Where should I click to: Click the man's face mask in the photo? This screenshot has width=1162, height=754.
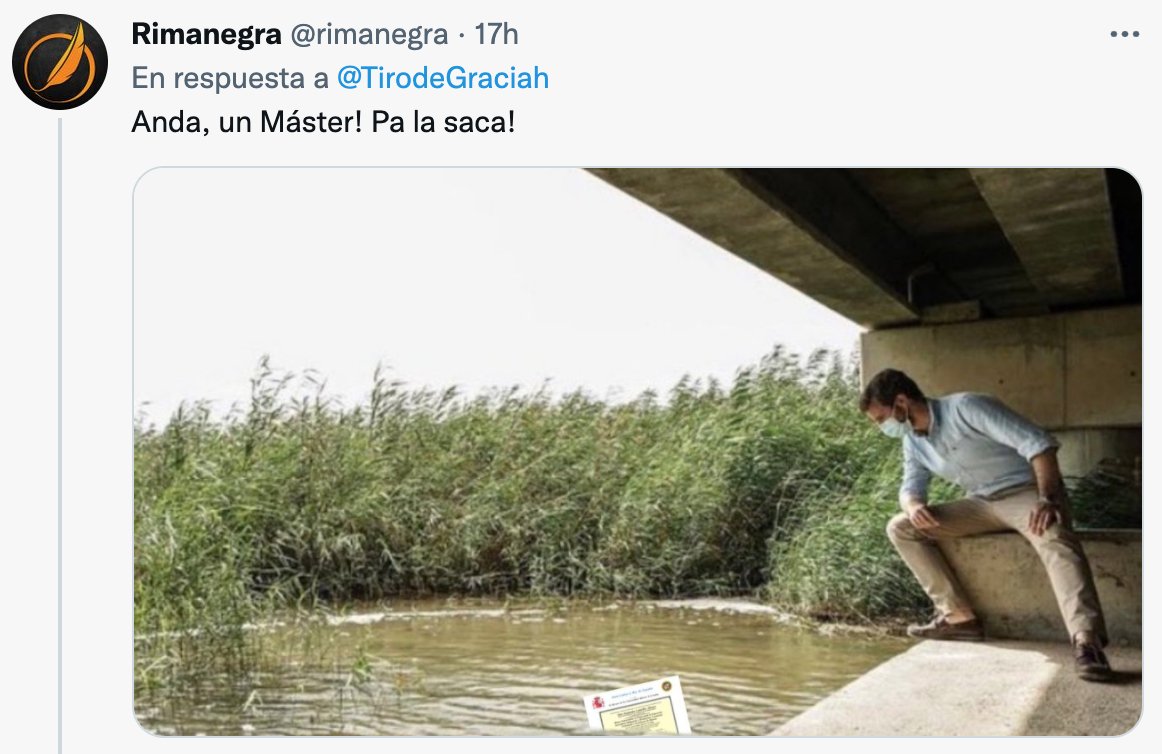pyautogui.click(x=895, y=425)
